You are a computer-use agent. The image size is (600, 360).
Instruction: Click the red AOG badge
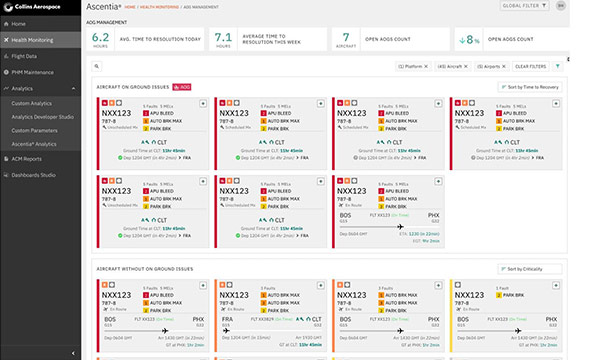tap(182, 87)
